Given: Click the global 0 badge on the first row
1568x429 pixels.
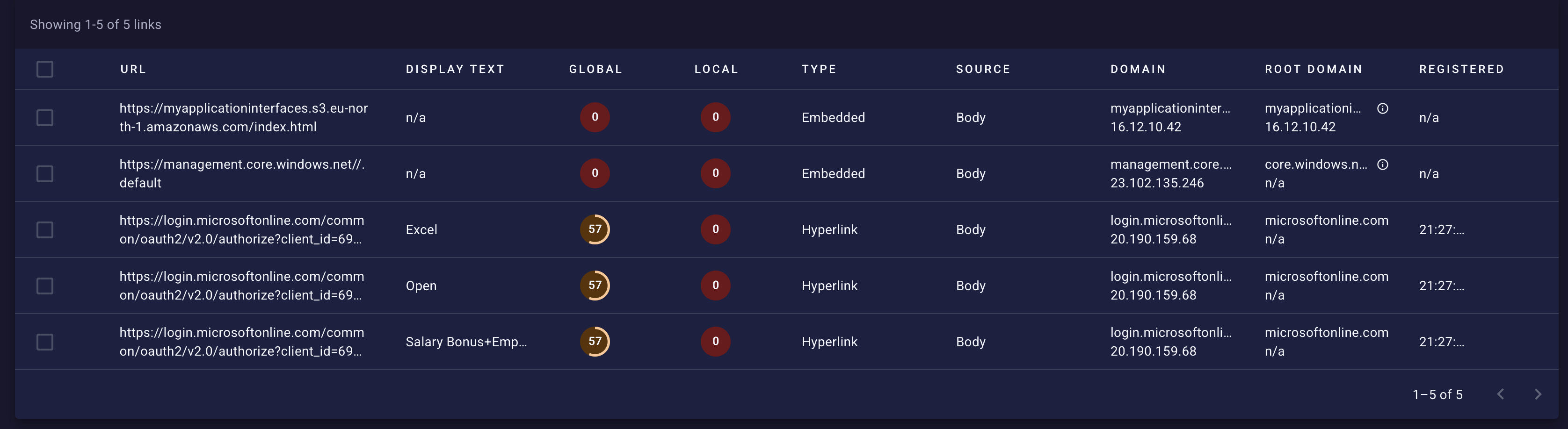Looking at the screenshot, I should coord(595,117).
